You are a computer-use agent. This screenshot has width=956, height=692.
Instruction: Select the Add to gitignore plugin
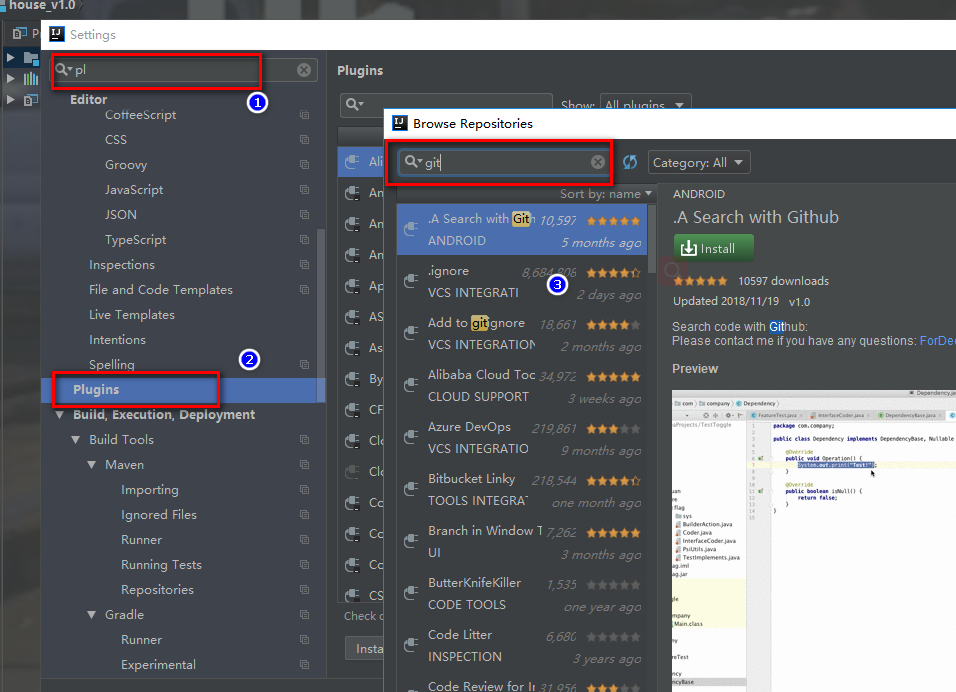point(522,334)
